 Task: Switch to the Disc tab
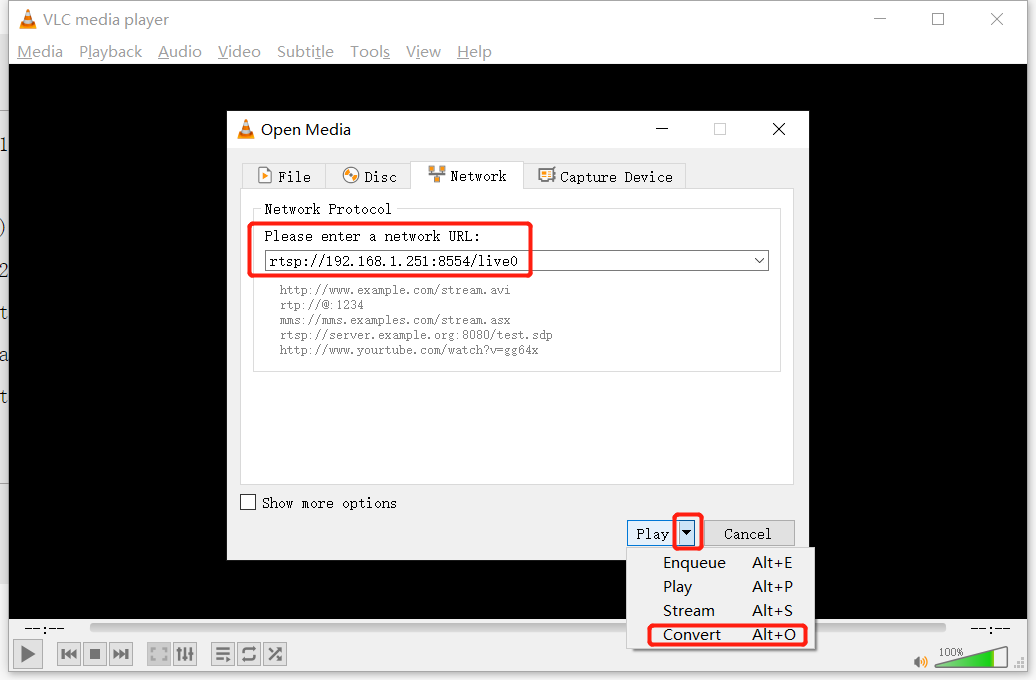tap(369, 176)
